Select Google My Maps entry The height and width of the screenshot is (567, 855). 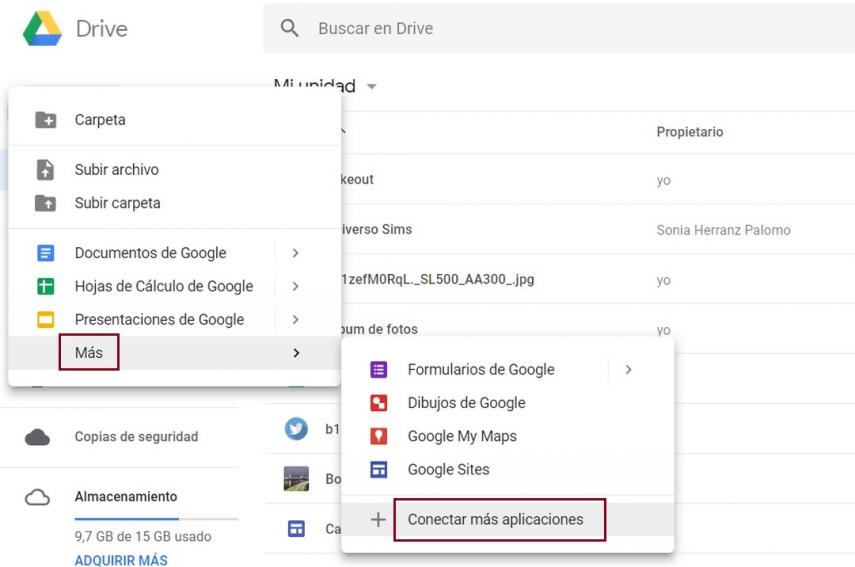[462, 436]
